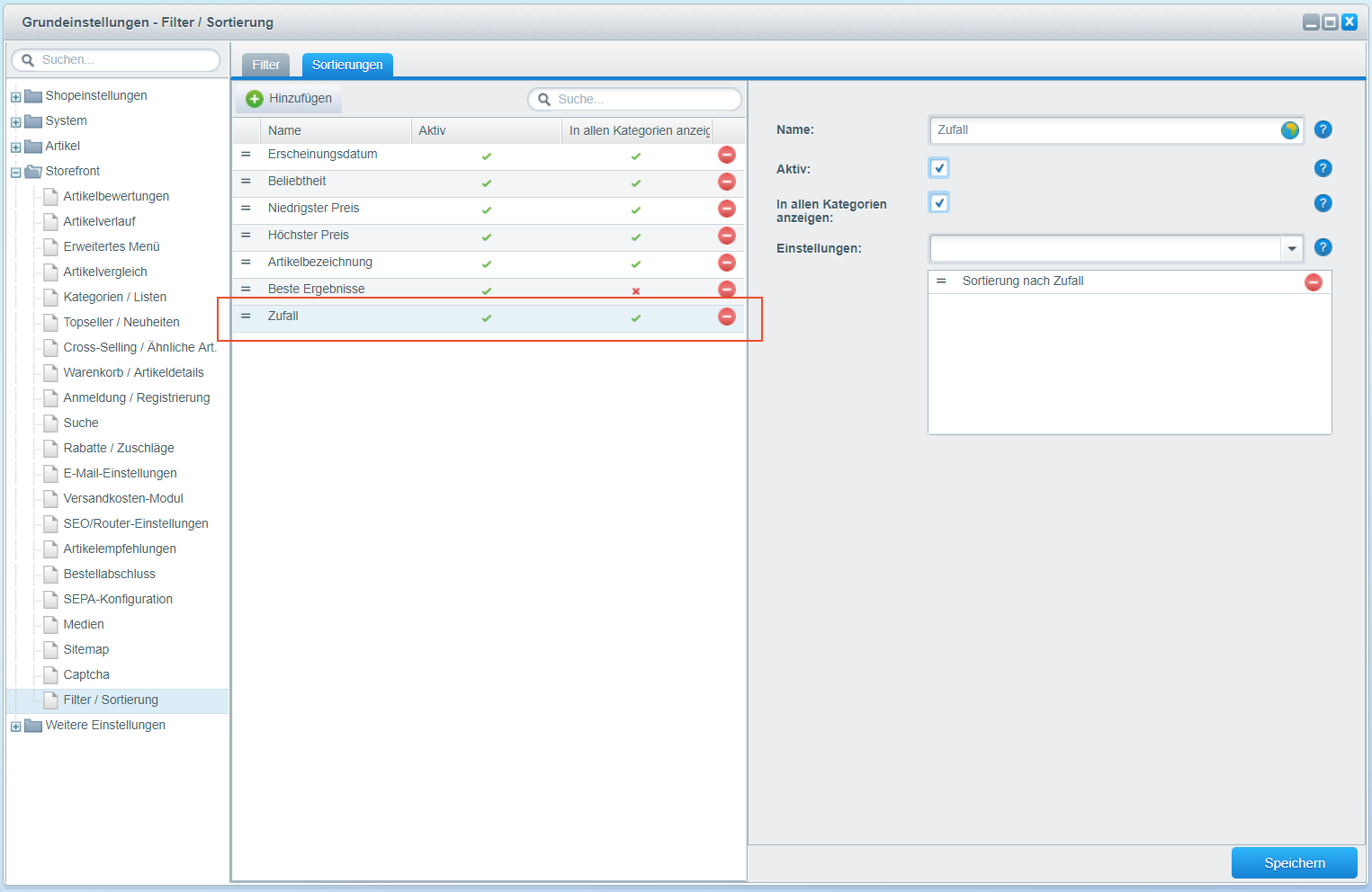
Task: Open SEO/Router-Einstellungen in the tree
Action: (136, 523)
